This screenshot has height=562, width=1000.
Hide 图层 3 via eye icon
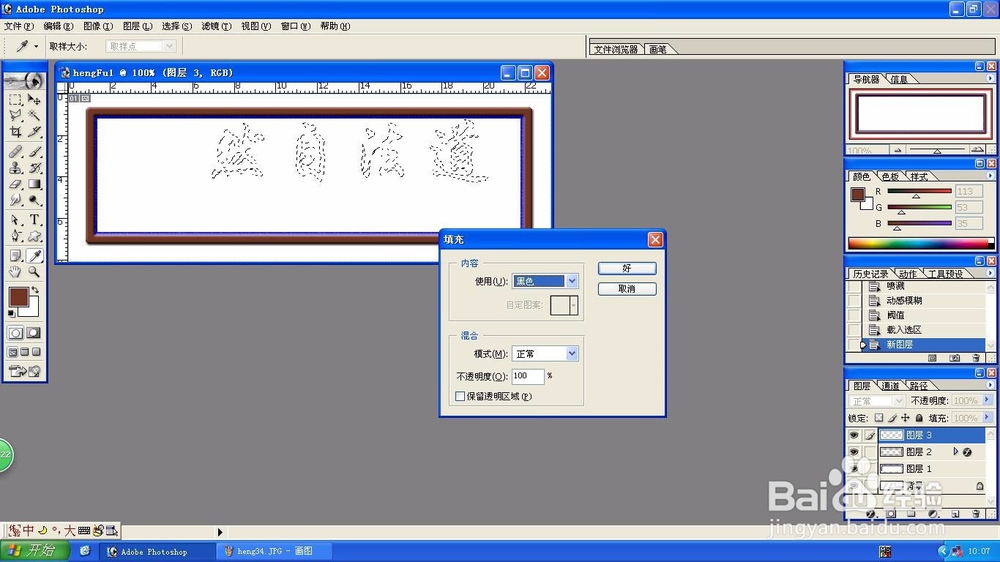tap(854, 435)
